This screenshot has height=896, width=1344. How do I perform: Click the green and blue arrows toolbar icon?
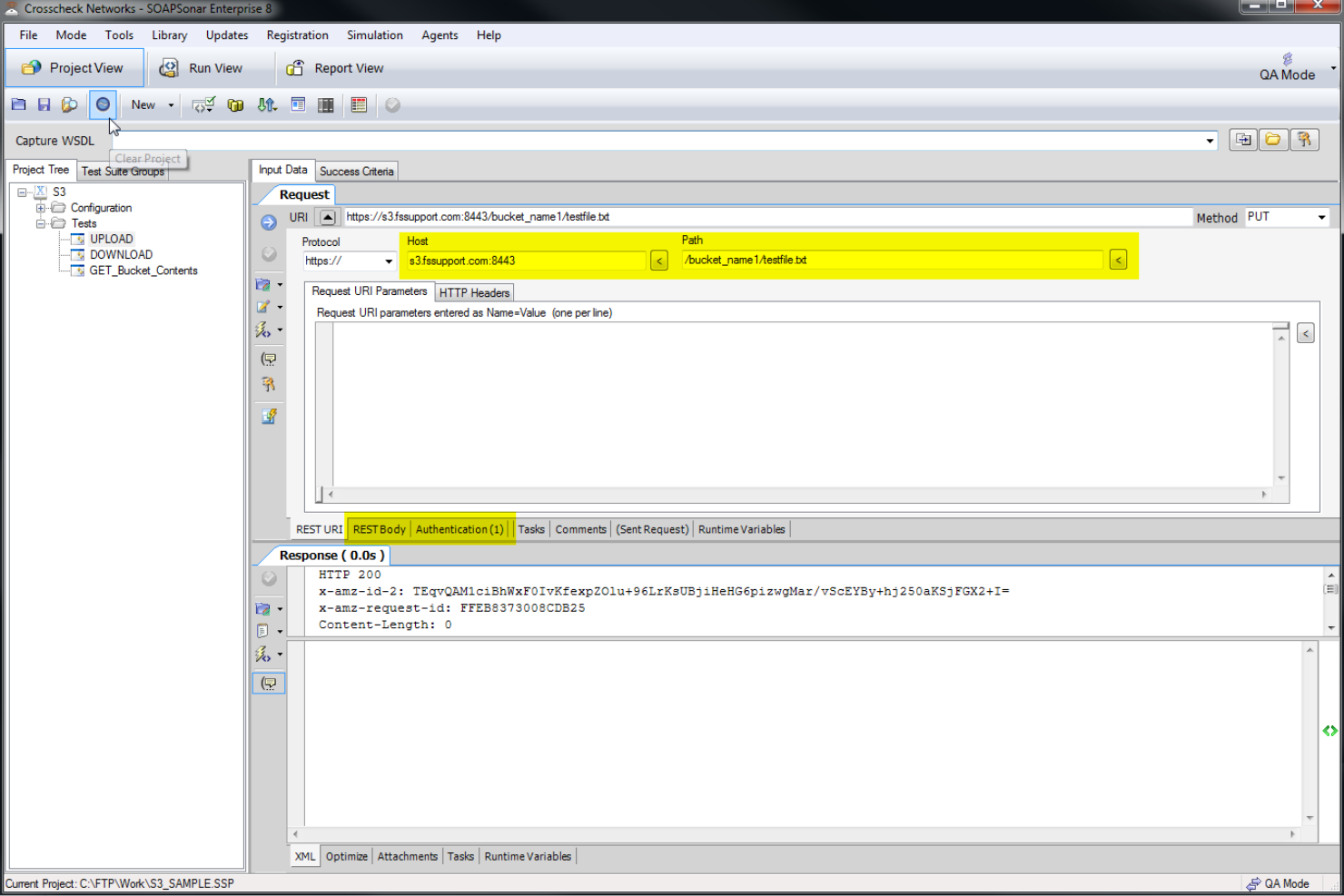(x=267, y=105)
